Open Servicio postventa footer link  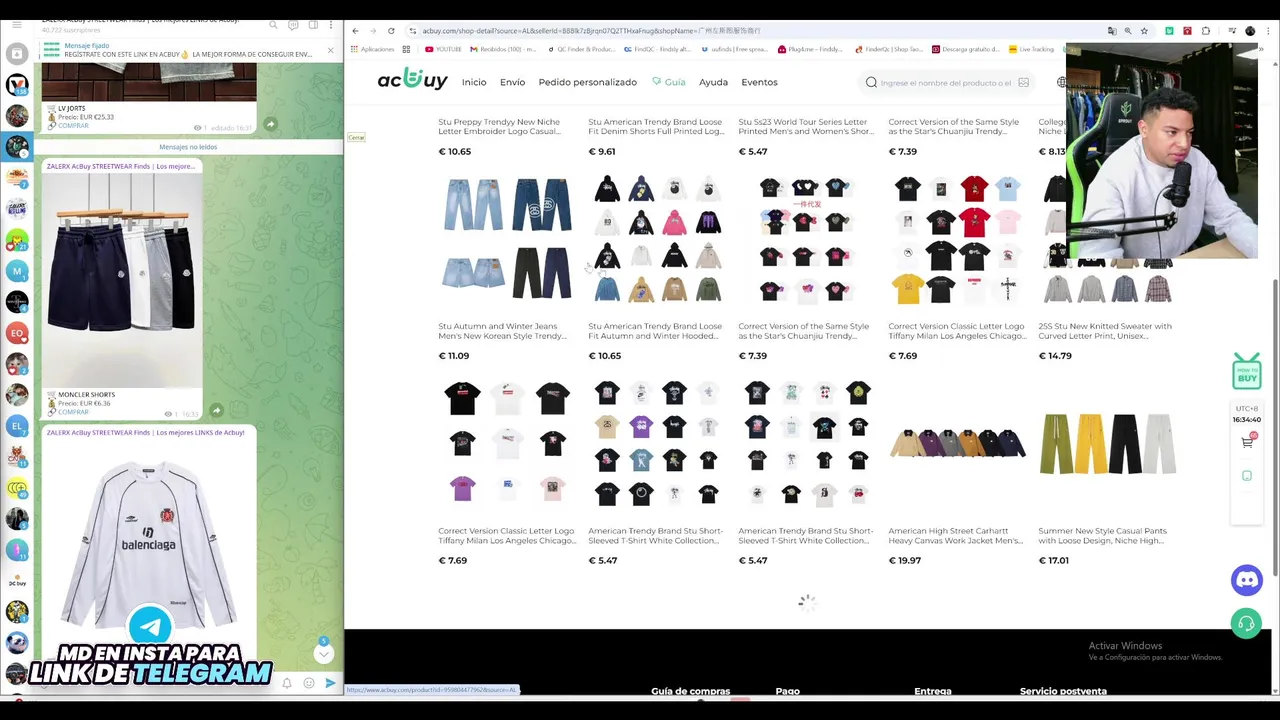pos(1063,691)
